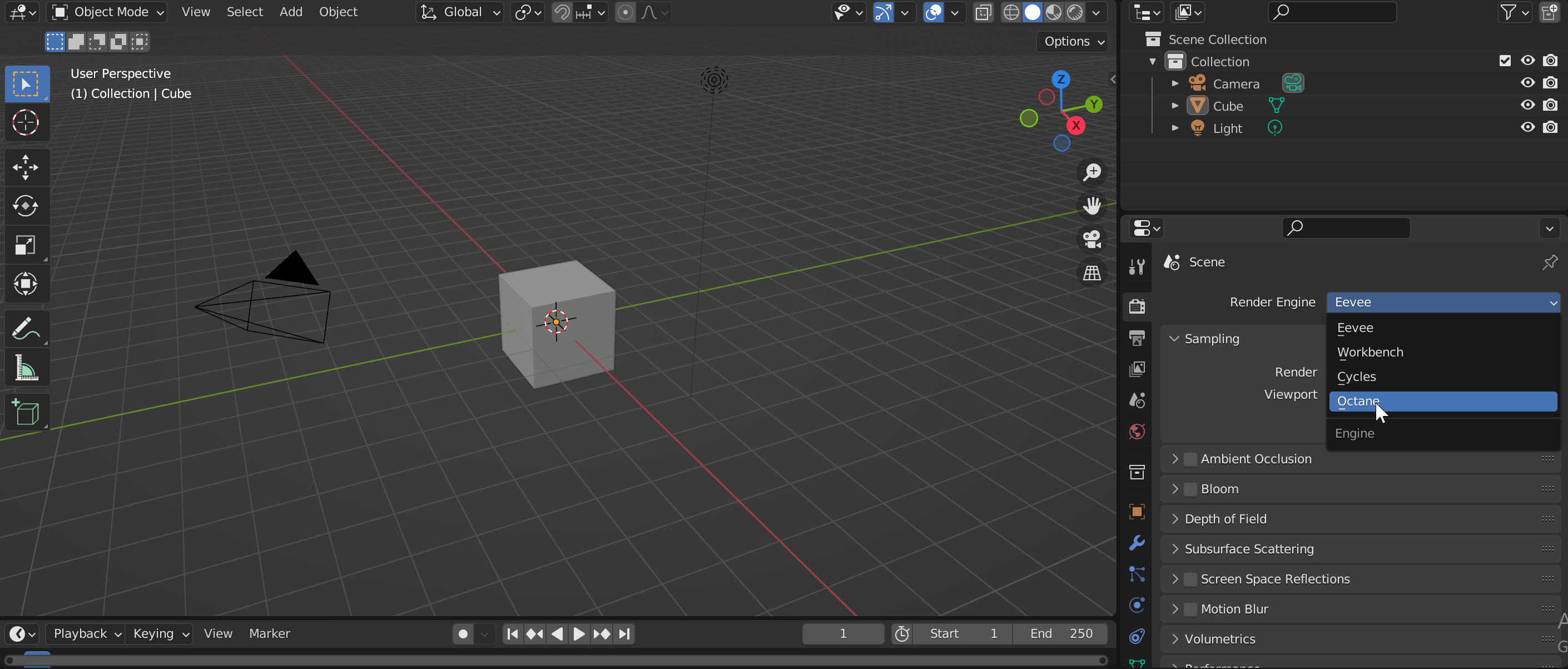
Task: Open World properties globe tab
Action: point(1137,432)
